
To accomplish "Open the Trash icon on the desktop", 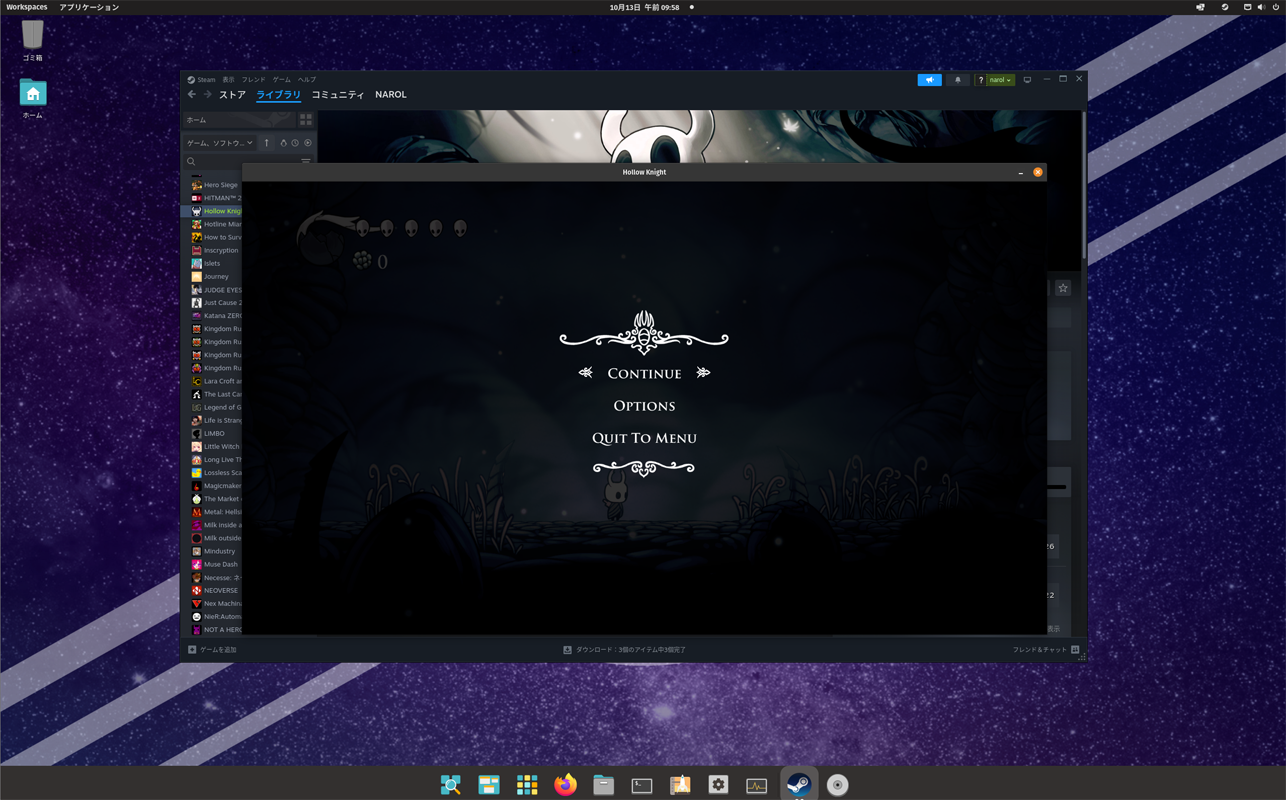I will pos(32,36).
